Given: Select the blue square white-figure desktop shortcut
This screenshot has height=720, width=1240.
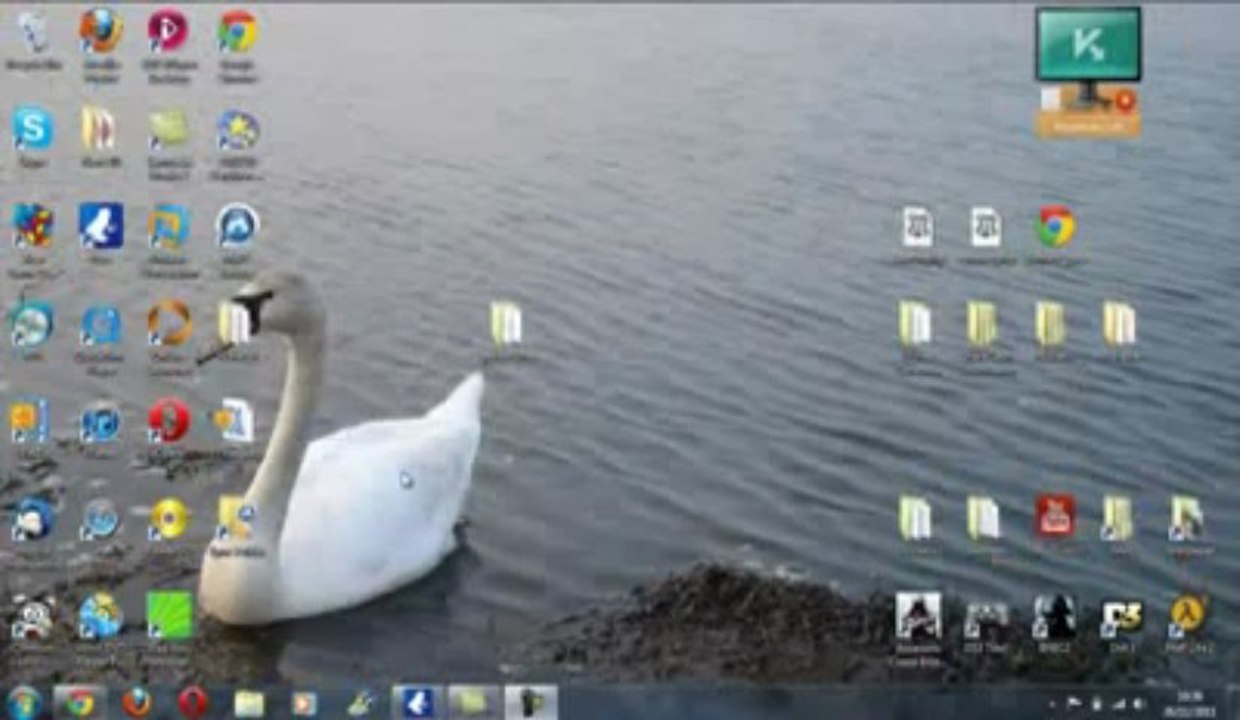Looking at the screenshot, I should (x=101, y=225).
